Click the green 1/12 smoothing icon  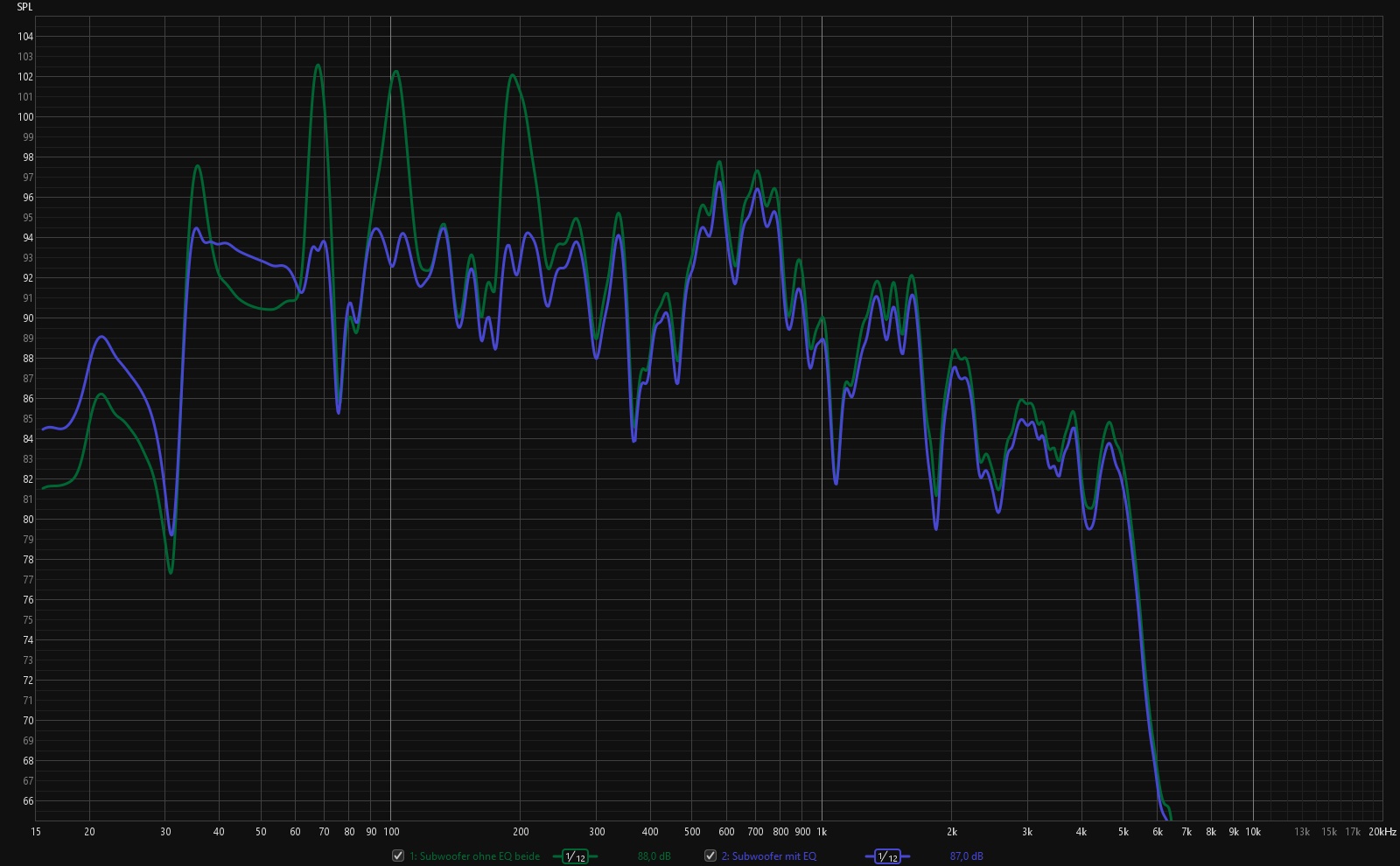[575, 856]
